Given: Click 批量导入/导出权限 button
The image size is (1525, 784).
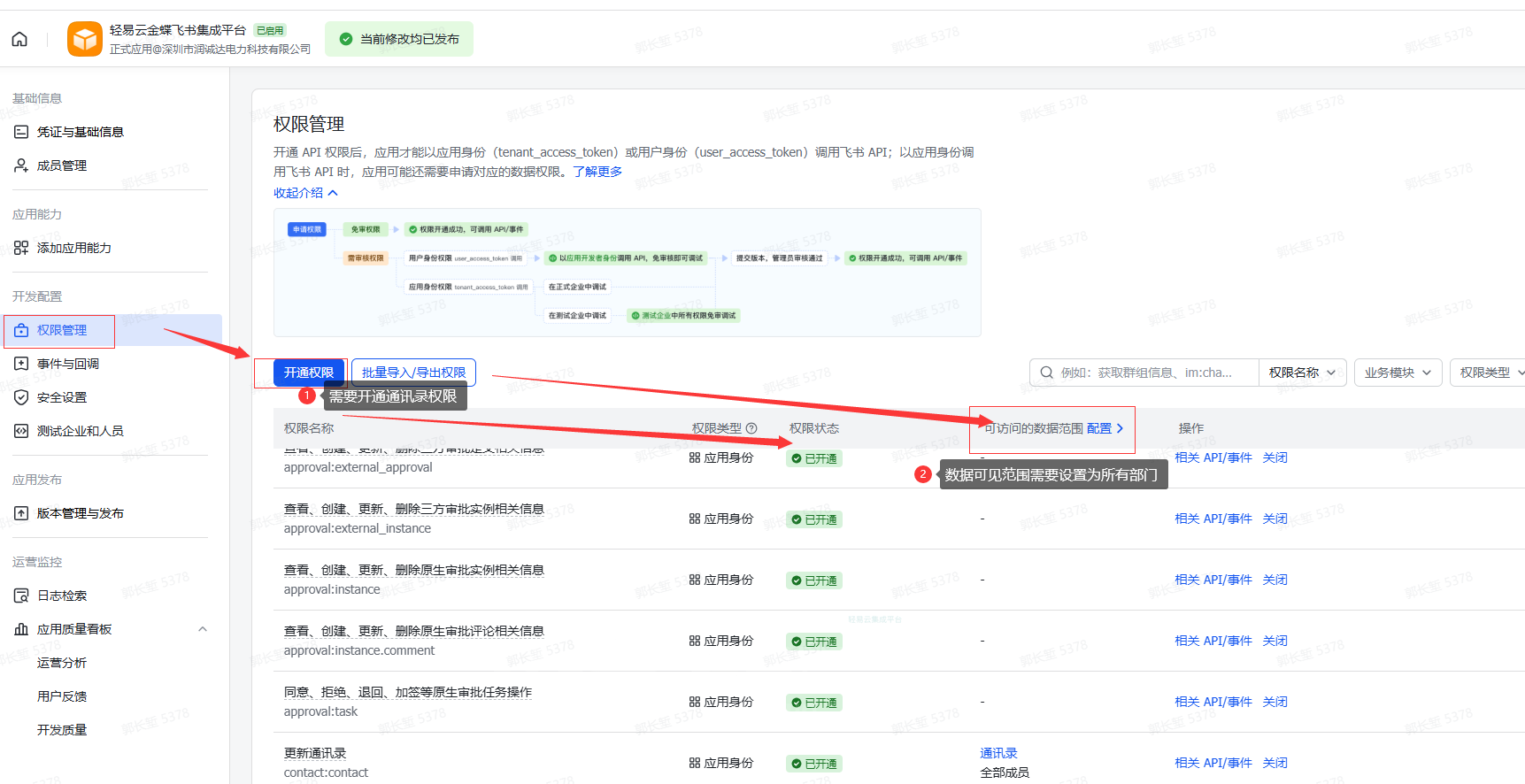Looking at the screenshot, I should click(x=413, y=373).
